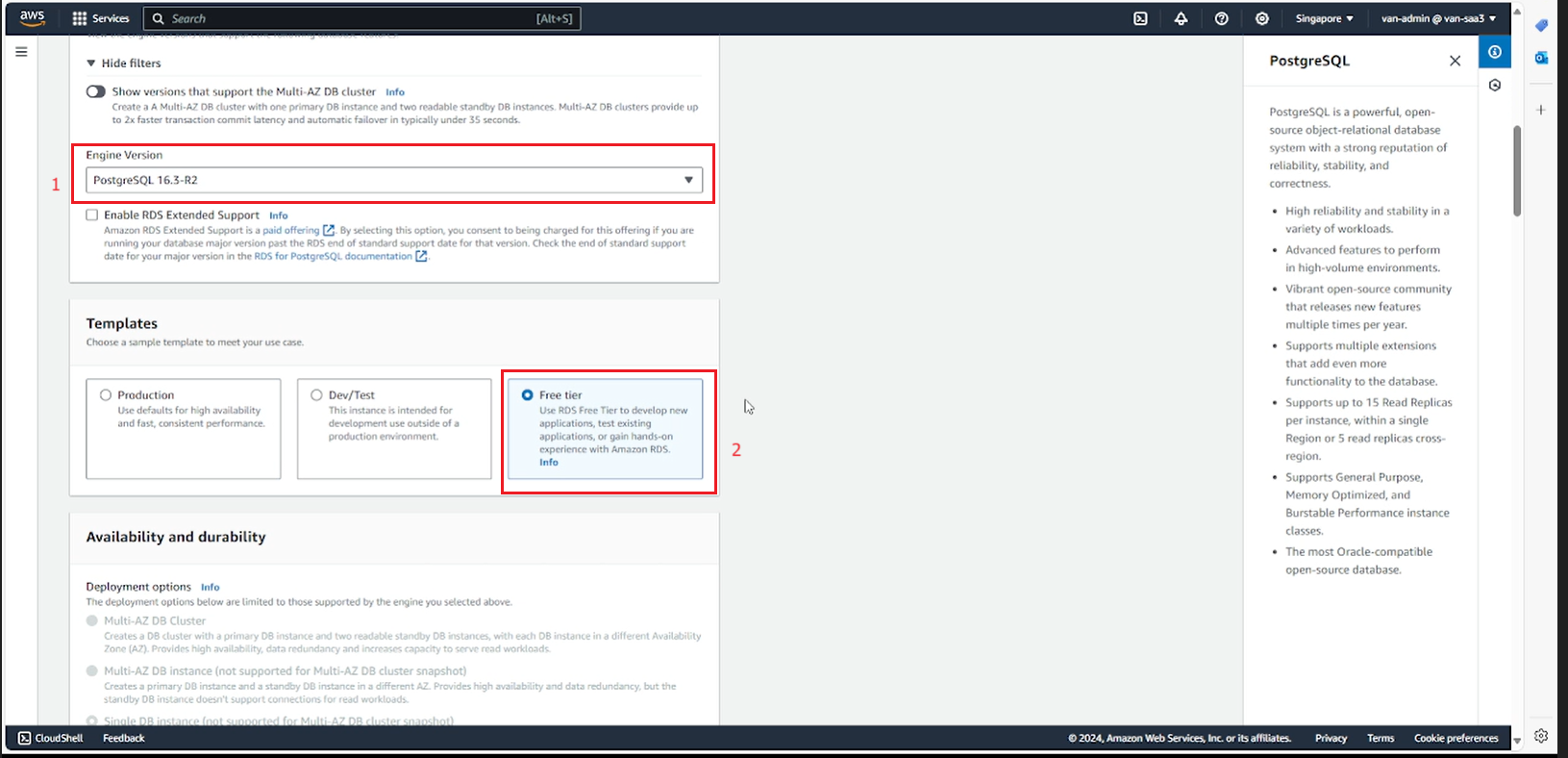Open CloudShell from the footer
Screen dimensions: 1568x758
click(x=59, y=738)
